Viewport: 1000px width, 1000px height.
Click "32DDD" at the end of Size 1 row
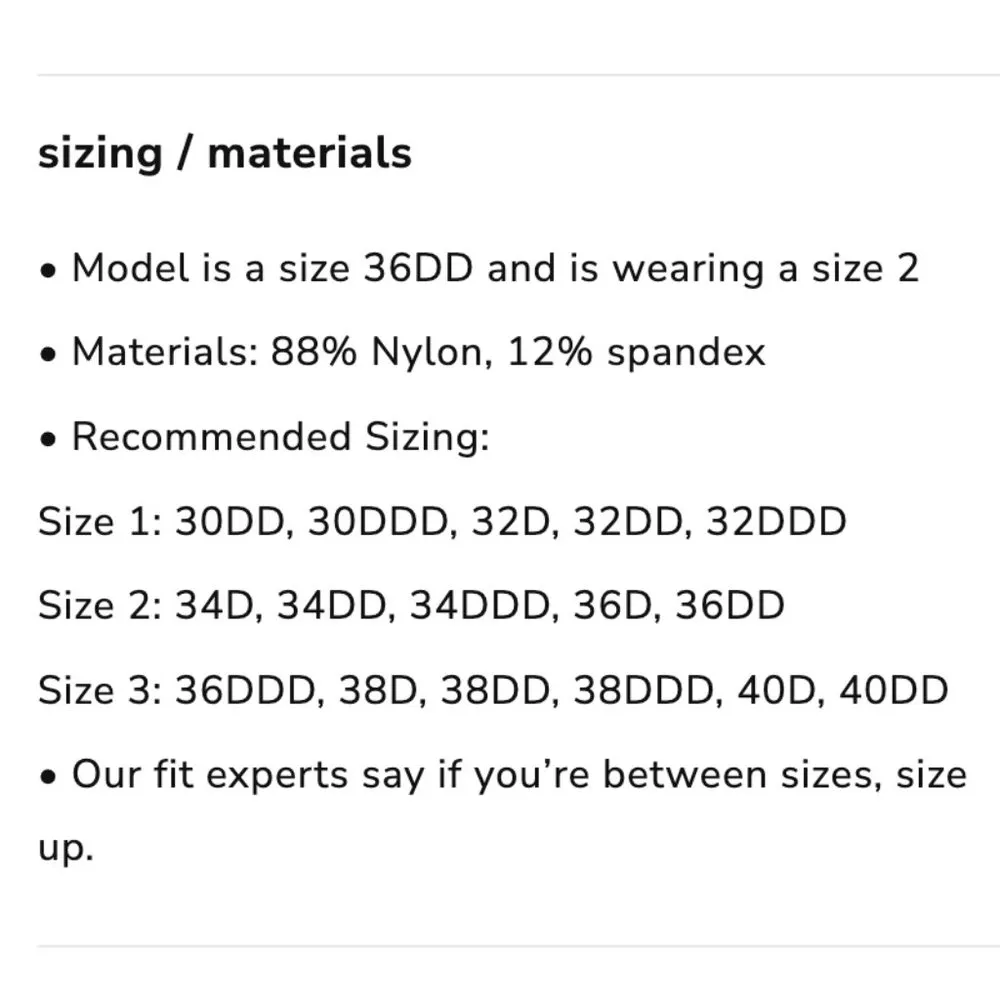(776, 522)
